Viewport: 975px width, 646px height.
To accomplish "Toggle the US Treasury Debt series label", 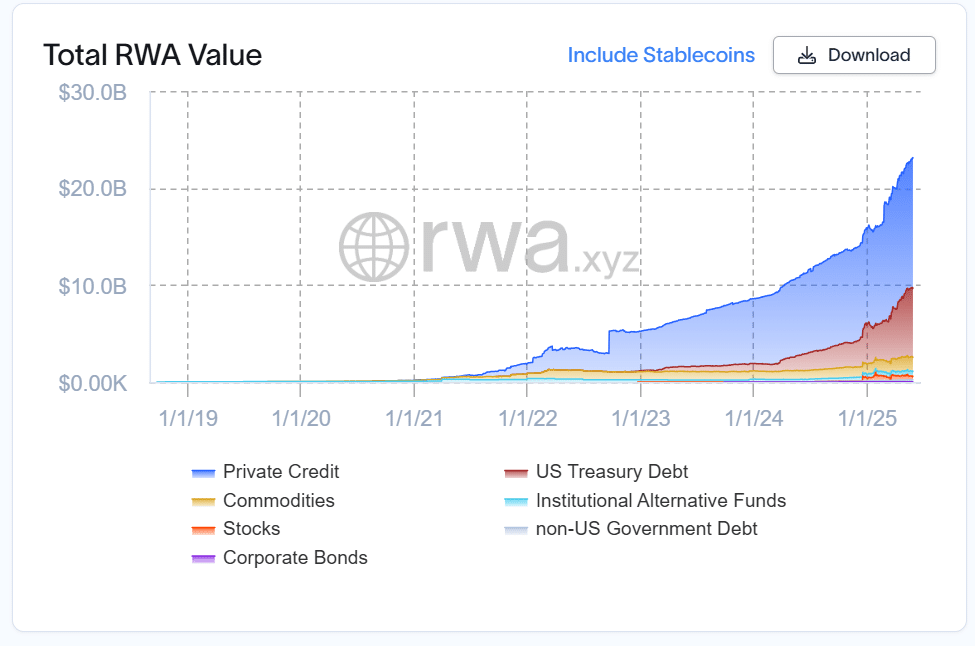I will tap(612, 472).
